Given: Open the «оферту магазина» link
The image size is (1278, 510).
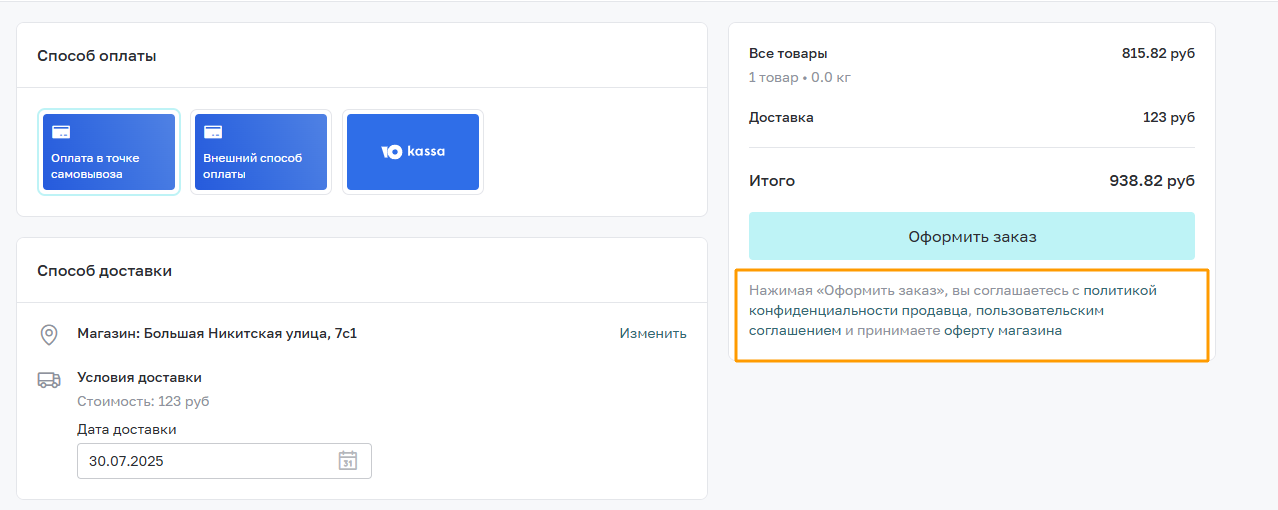Looking at the screenshot, I should coord(1003,330).
